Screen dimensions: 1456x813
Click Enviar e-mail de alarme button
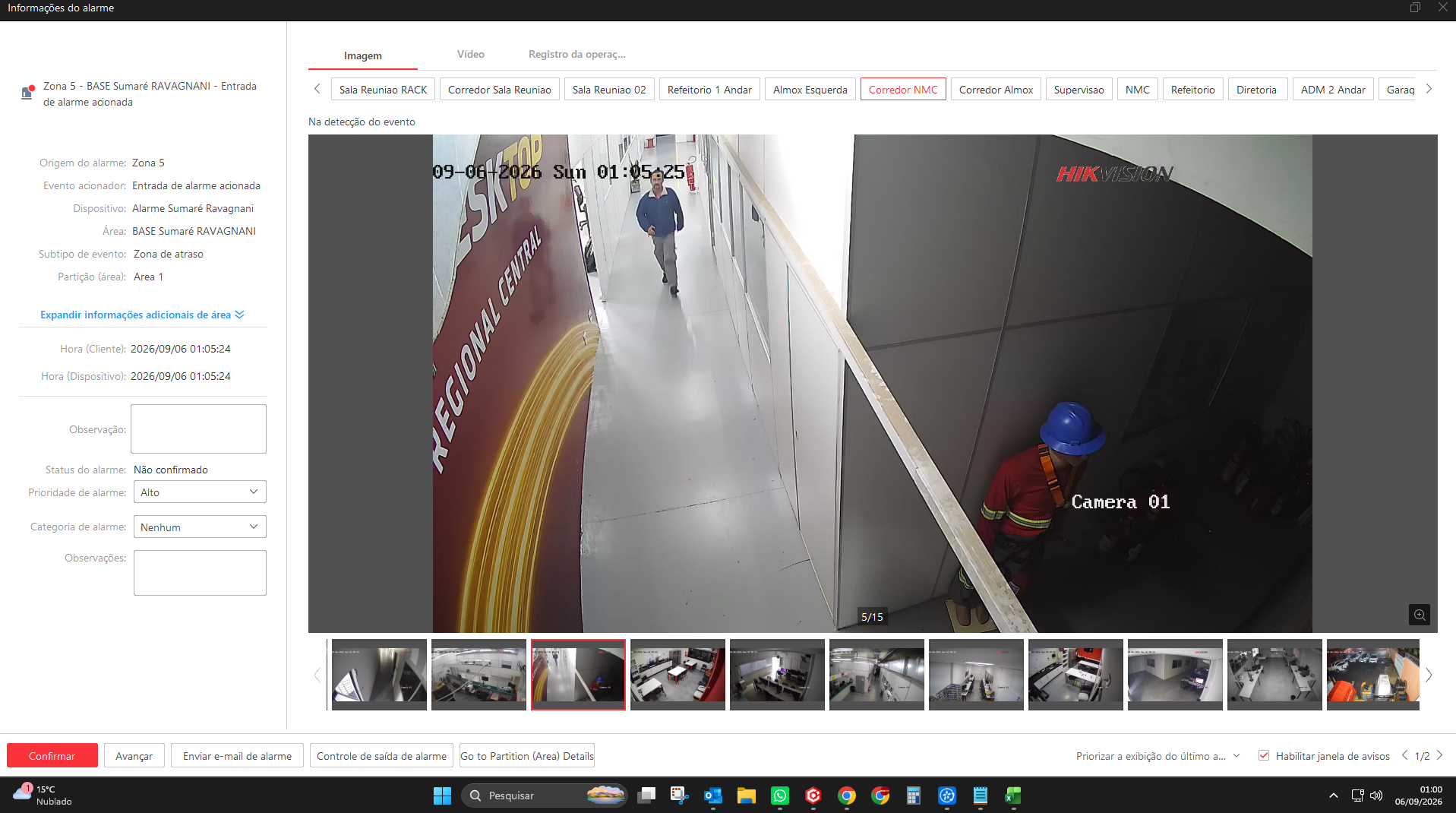(237, 756)
